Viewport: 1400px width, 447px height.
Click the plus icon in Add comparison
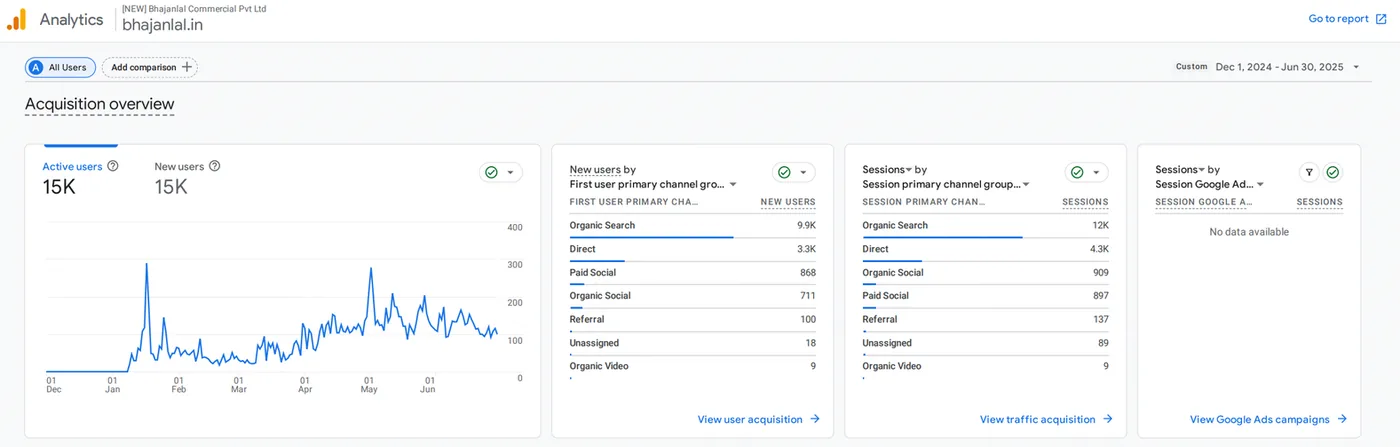point(187,67)
